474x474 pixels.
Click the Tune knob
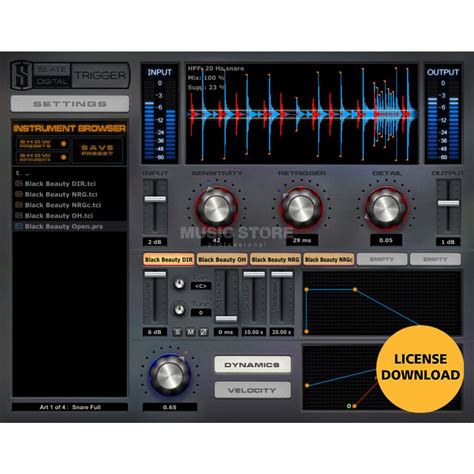(x=179, y=310)
